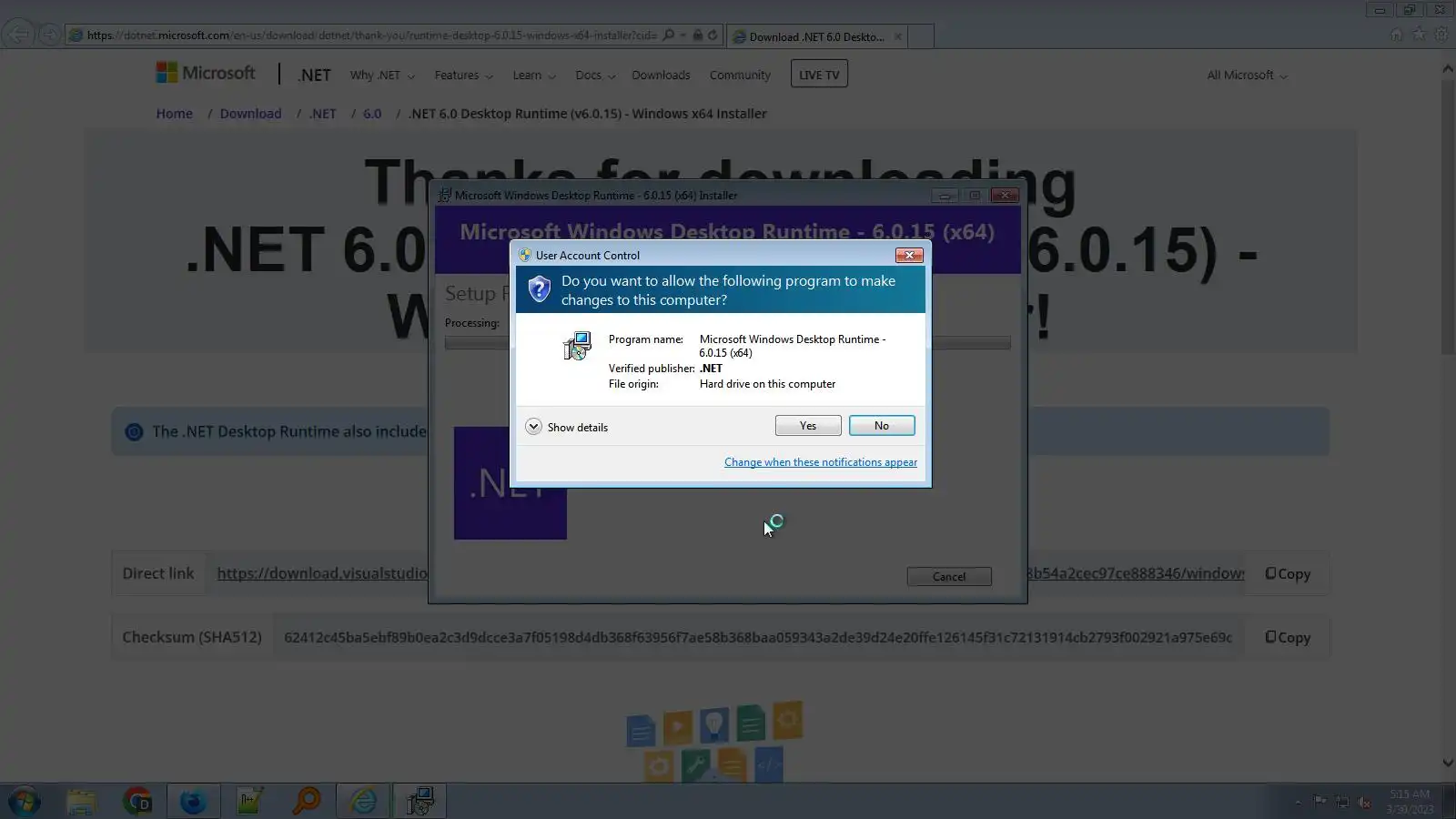Click the scroll down arrow on the webpage
This screenshot has height=819, width=1456.
[x=1448, y=763]
